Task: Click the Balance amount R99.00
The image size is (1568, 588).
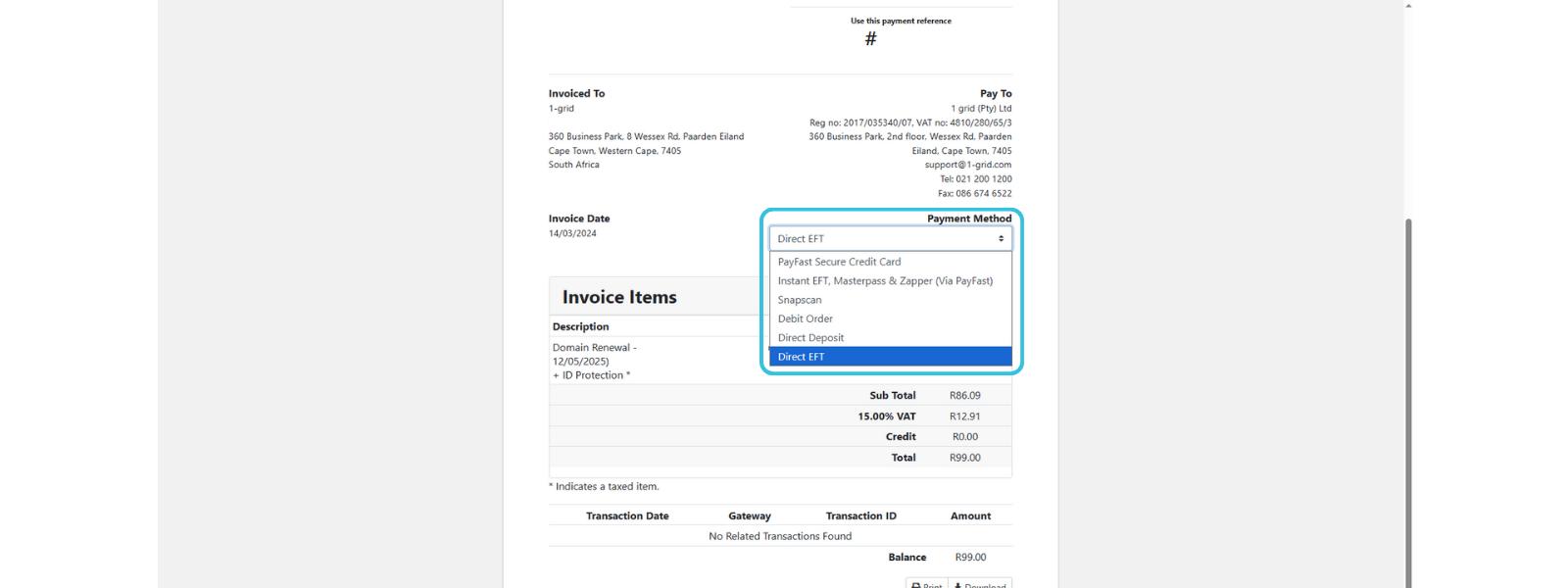Action: (970, 558)
